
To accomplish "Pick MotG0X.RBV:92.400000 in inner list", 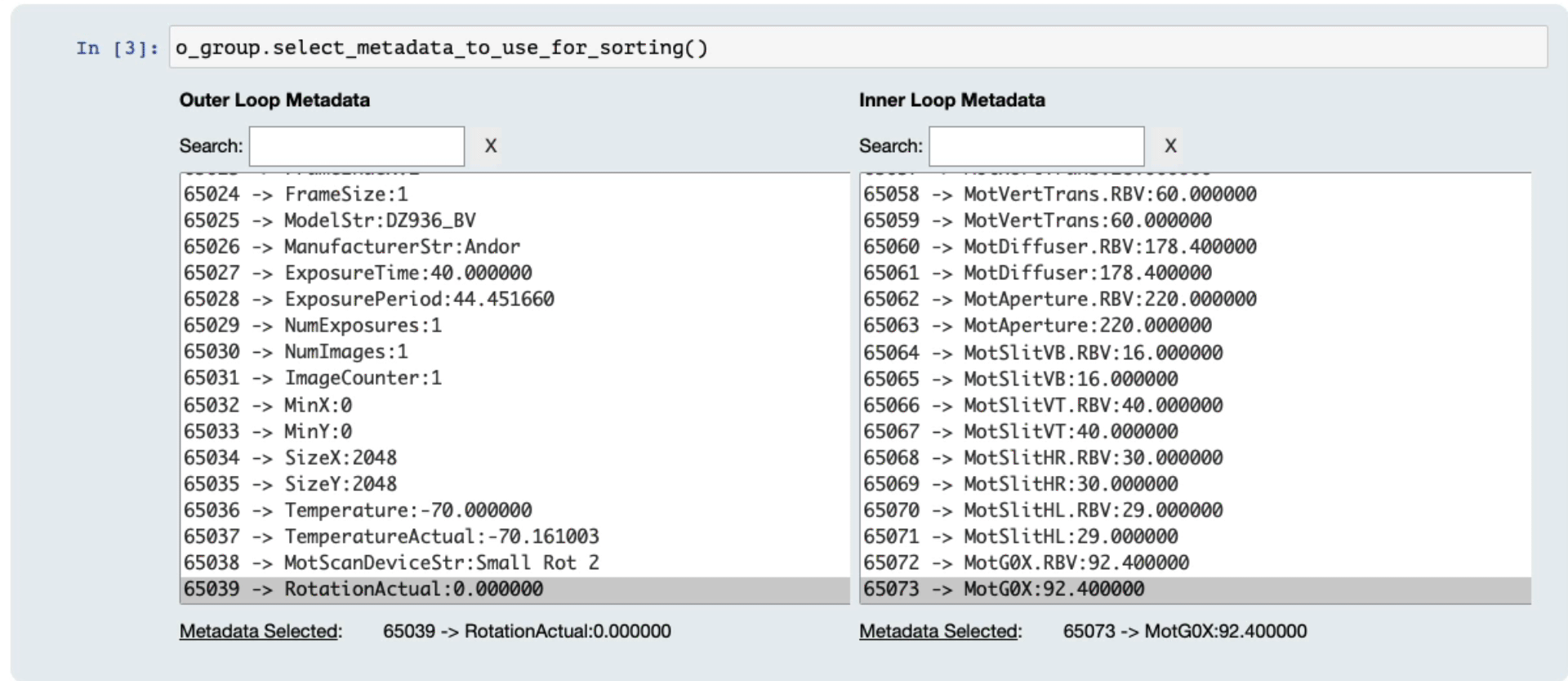I will click(1076, 563).
